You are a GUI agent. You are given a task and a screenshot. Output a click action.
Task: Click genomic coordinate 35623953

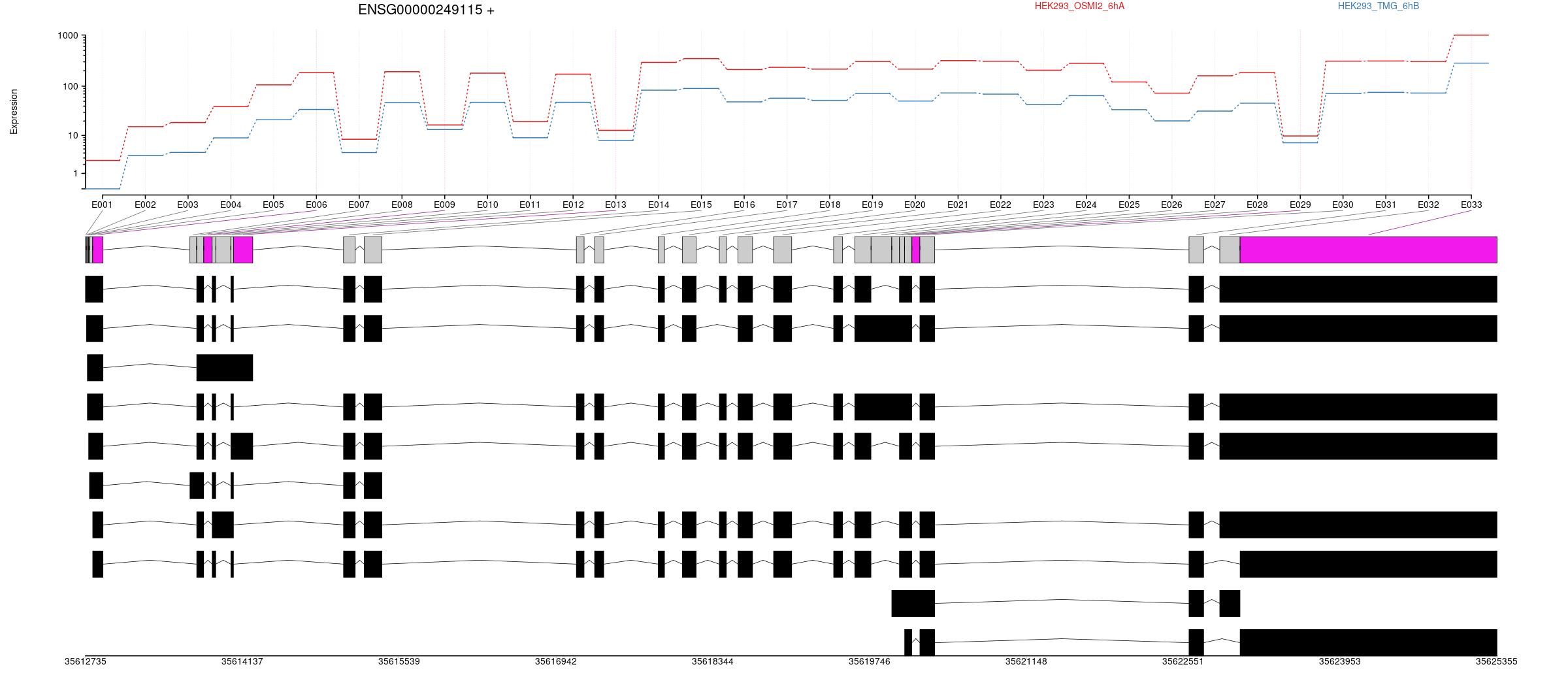coord(1339,661)
